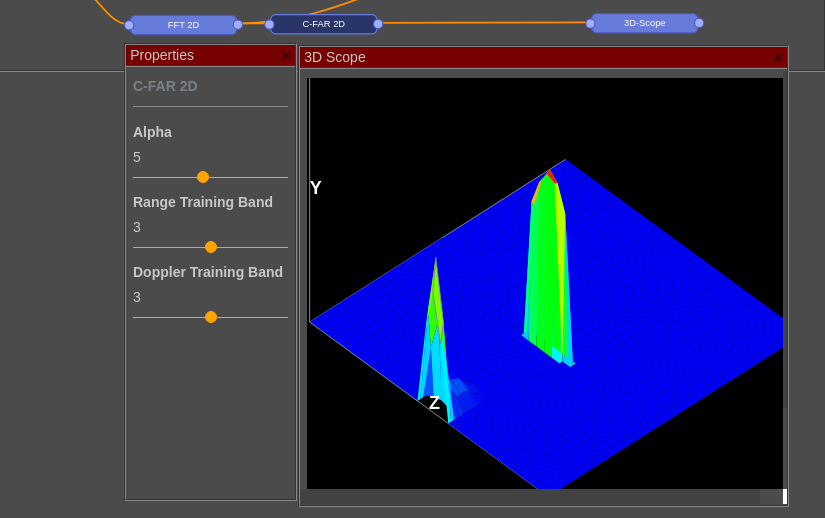The image size is (825, 518).
Task: Select the FFT 2D node
Action: click(x=183, y=25)
